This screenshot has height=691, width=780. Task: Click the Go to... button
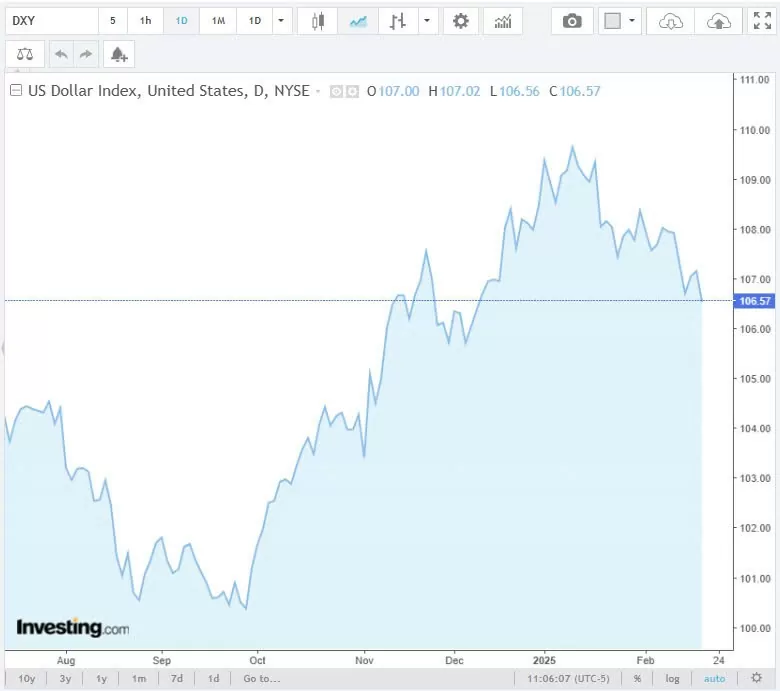tap(261, 679)
